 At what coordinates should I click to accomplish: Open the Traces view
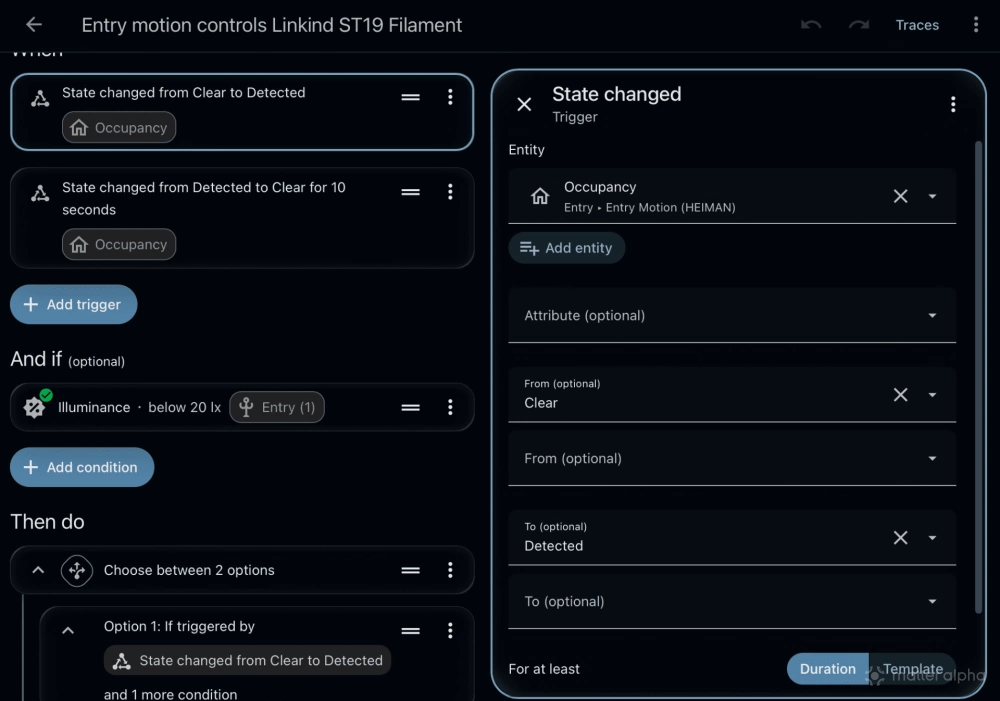pyautogui.click(x=917, y=25)
